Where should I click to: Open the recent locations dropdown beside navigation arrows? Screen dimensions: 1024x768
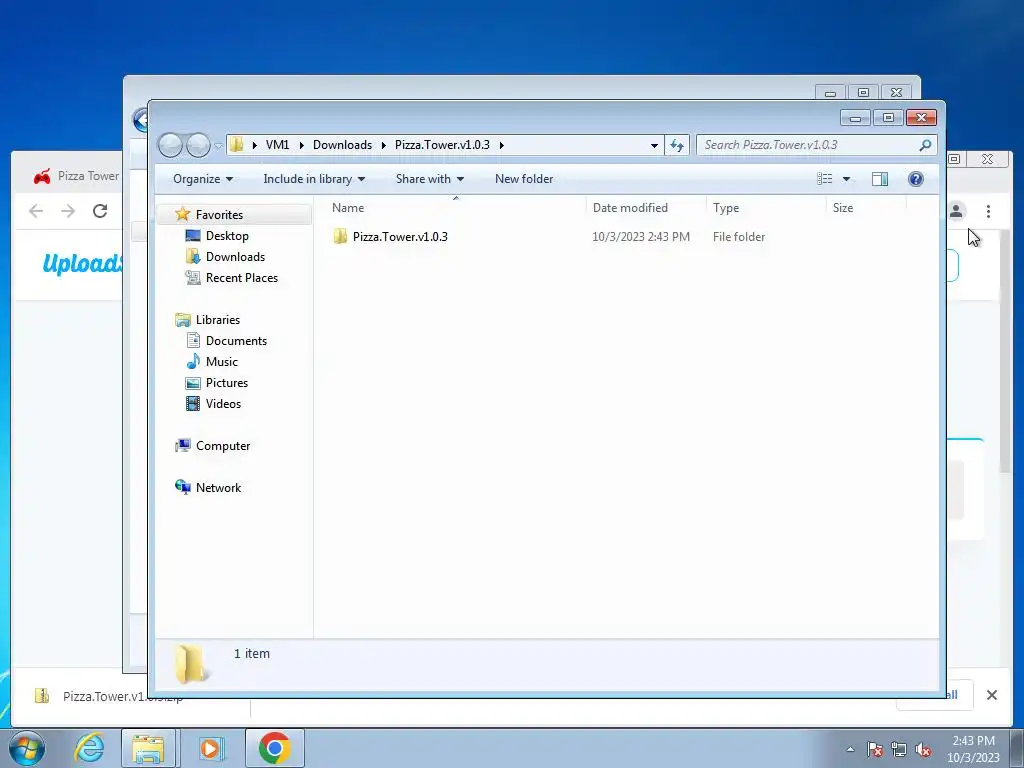218,146
